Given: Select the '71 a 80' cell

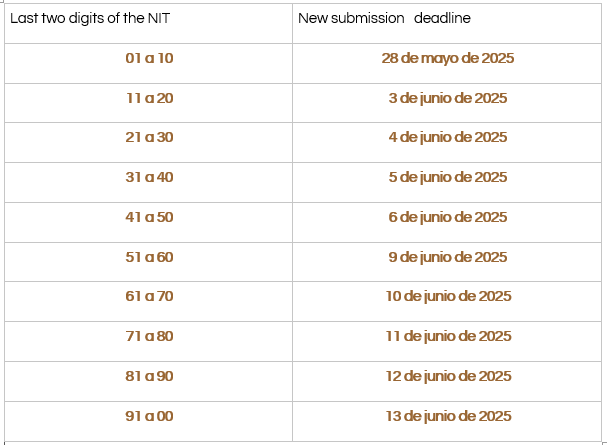Looking at the screenshot, I should point(148,341).
